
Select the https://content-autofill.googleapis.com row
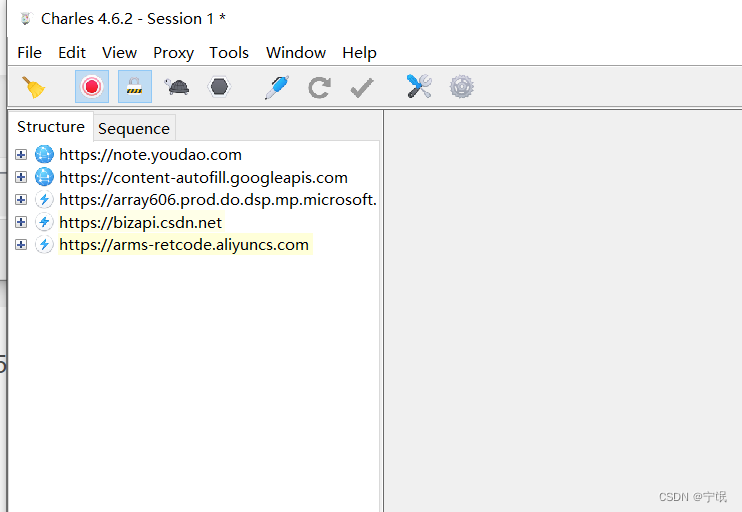[x=203, y=177]
